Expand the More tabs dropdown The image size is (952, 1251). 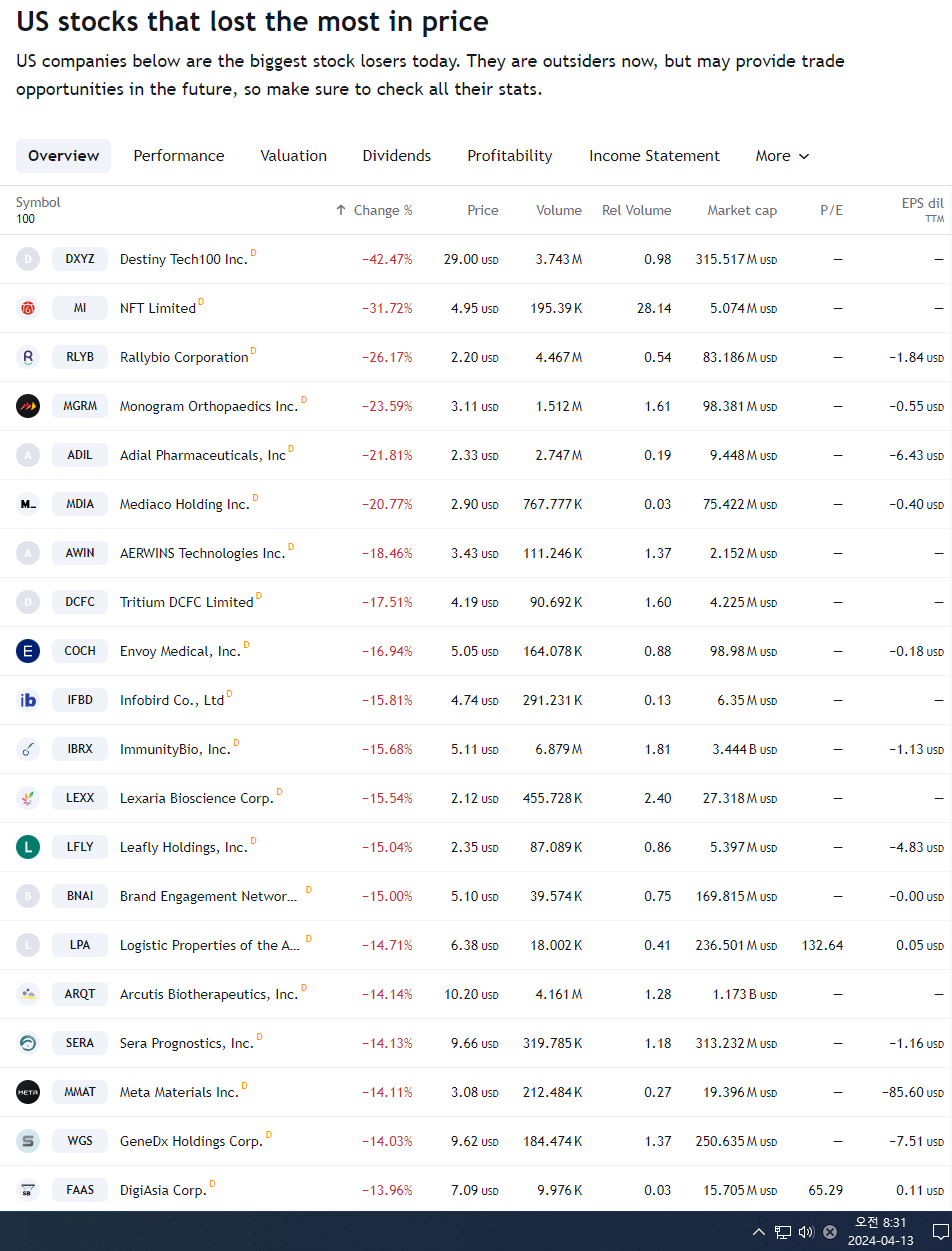tap(782, 156)
